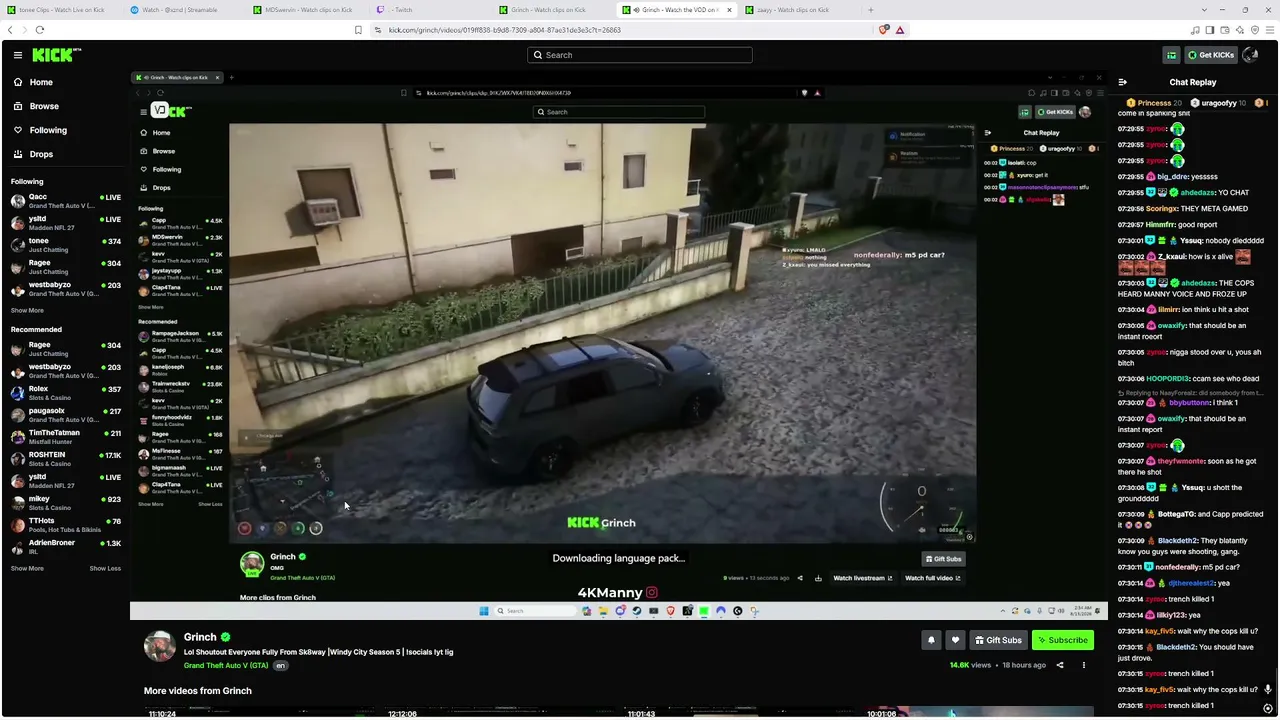Open paugasolx's recommended channel
This screenshot has height=720, width=1280.
pyautogui.click(x=65, y=415)
